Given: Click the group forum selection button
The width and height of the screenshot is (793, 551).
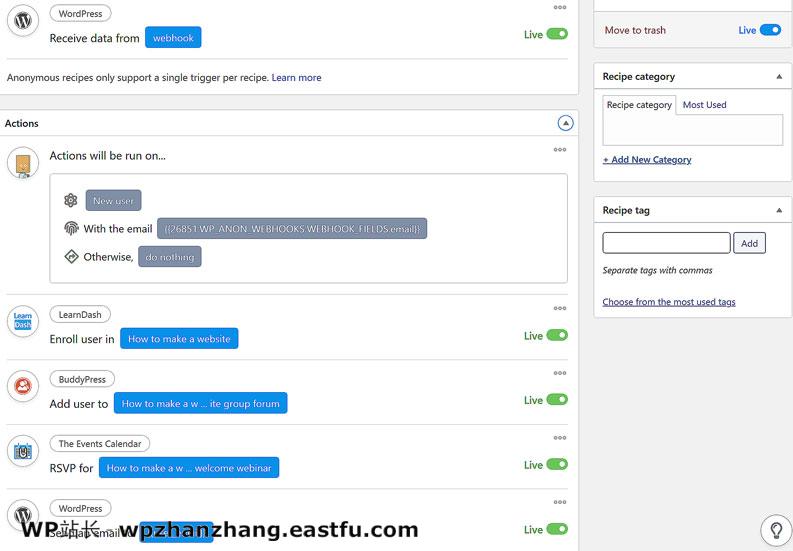Looking at the screenshot, I should click(200, 403).
